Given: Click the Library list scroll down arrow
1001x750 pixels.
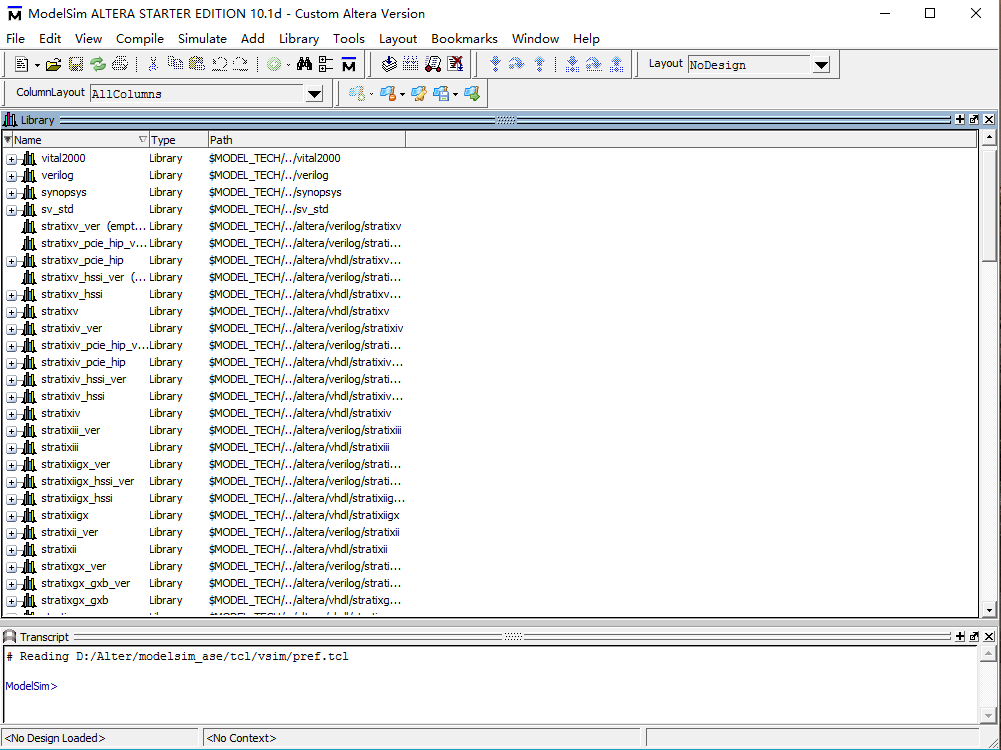Looking at the screenshot, I should tap(990, 609).
